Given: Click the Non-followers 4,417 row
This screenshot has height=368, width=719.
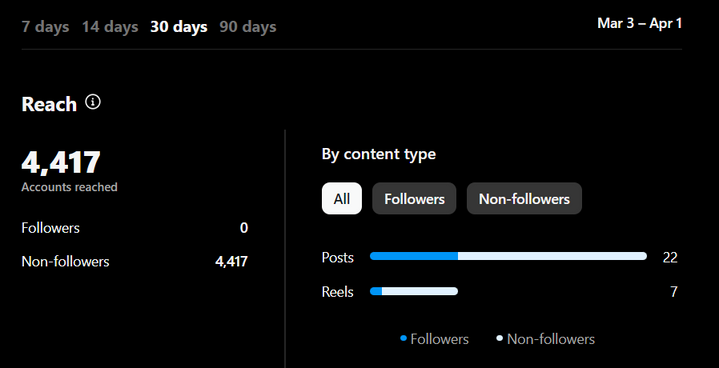Looking at the screenshot, I should (135, 262).
